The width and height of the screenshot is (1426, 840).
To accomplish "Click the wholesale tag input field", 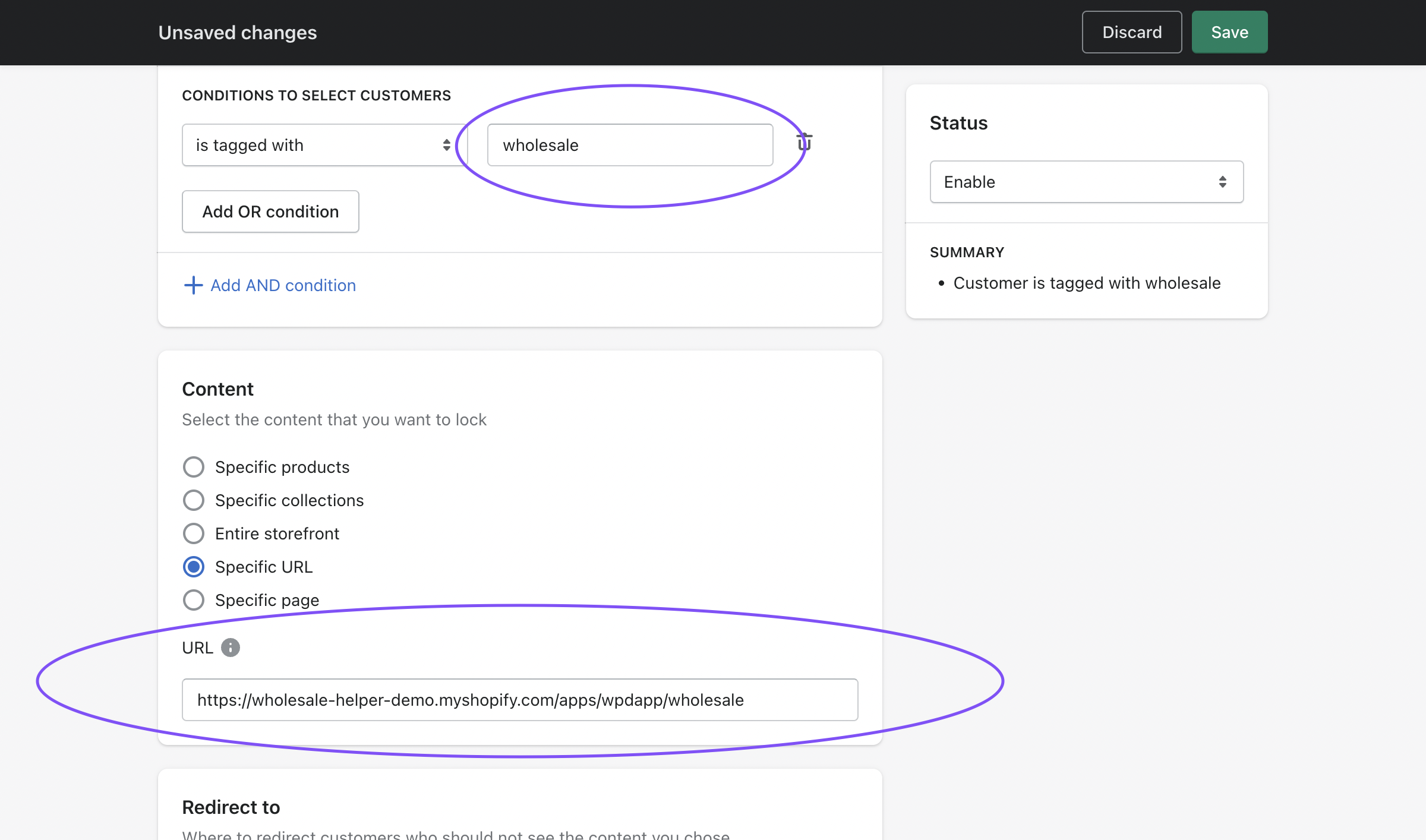I will (x=630, y=145).
